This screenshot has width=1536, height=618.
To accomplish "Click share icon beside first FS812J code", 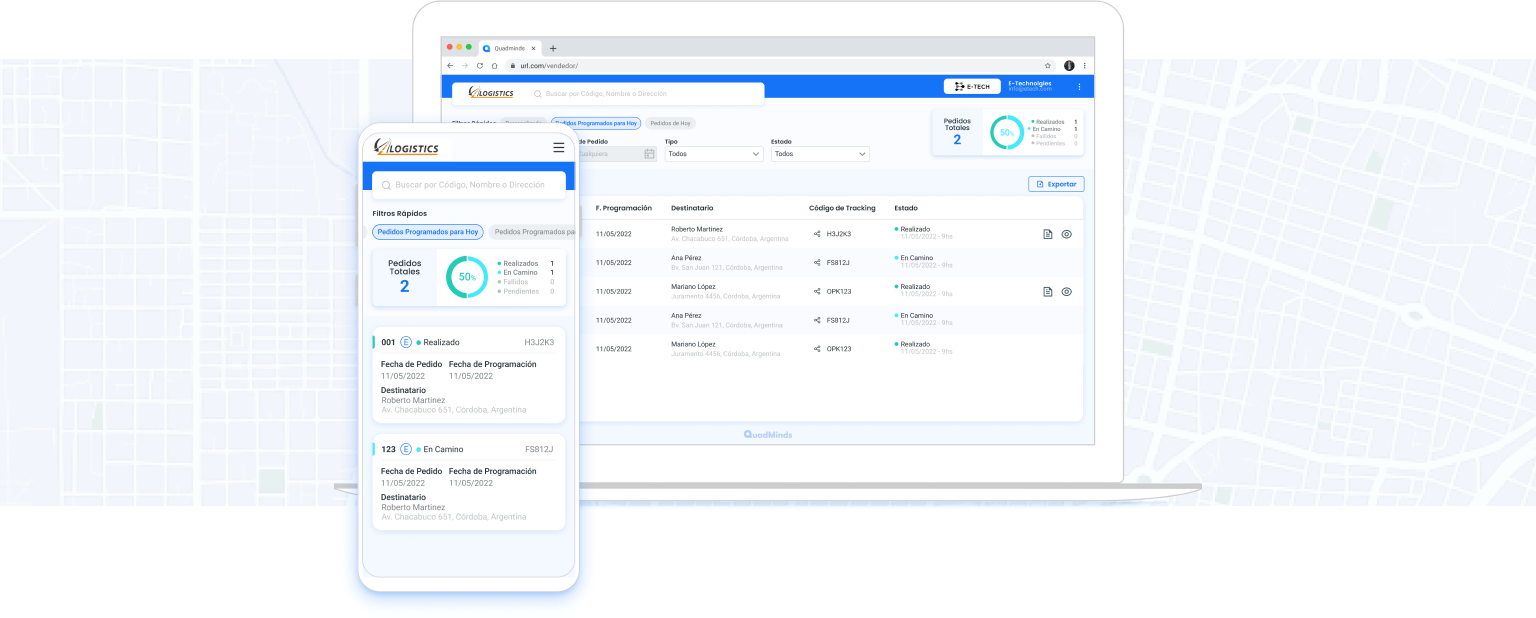I will (x=817, y=263).
